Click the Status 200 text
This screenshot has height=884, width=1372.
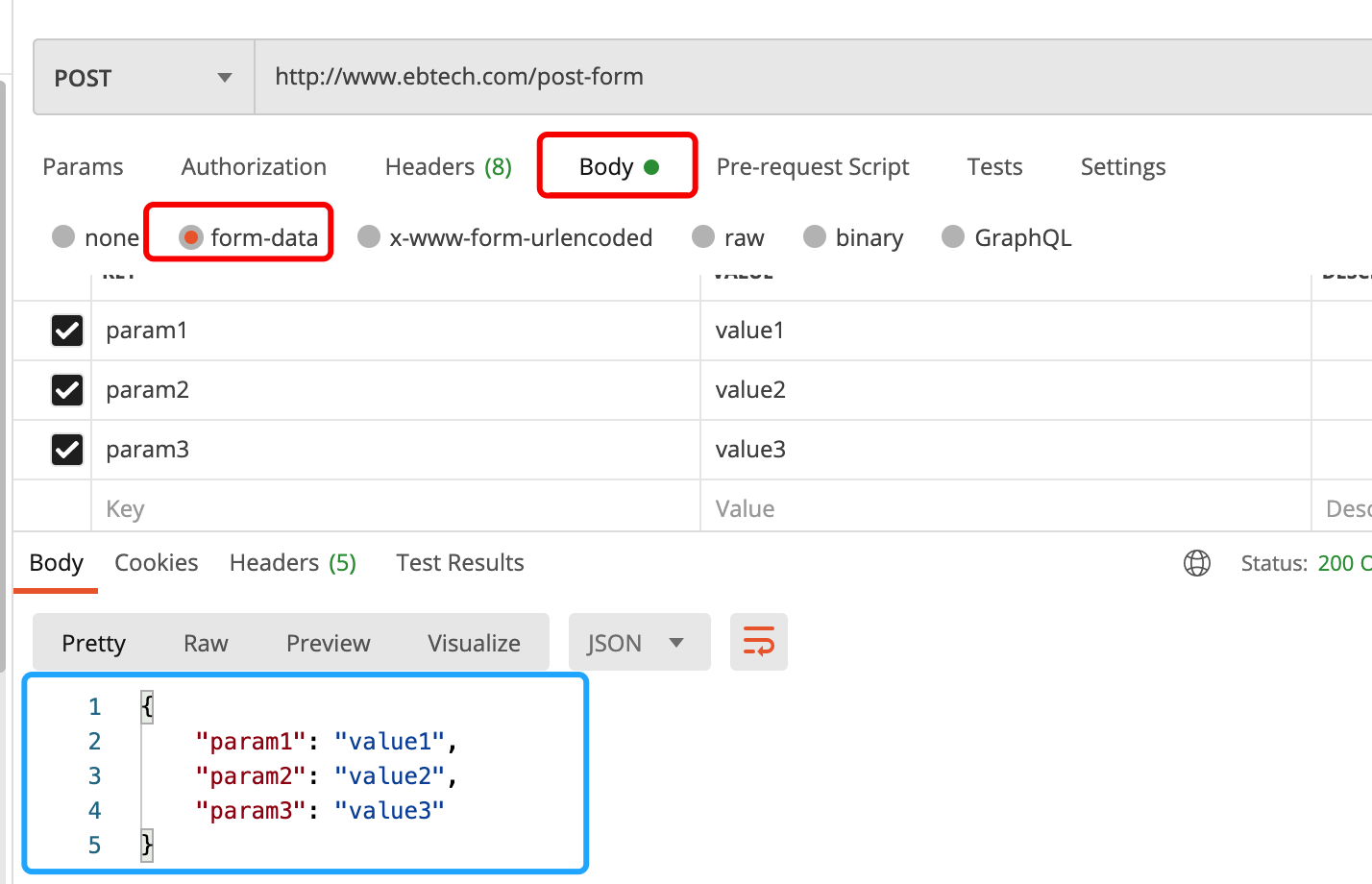[x=1306, y=563]
